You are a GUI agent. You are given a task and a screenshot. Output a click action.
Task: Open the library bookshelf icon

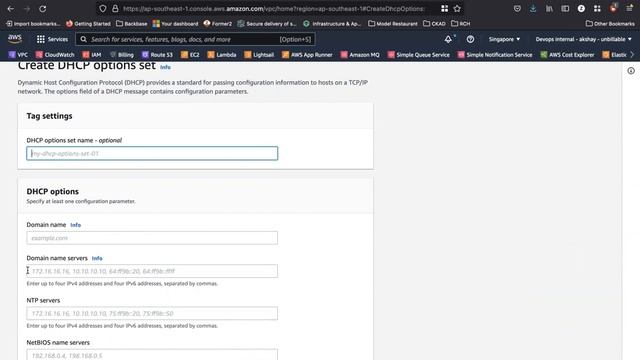coord(549,9)
